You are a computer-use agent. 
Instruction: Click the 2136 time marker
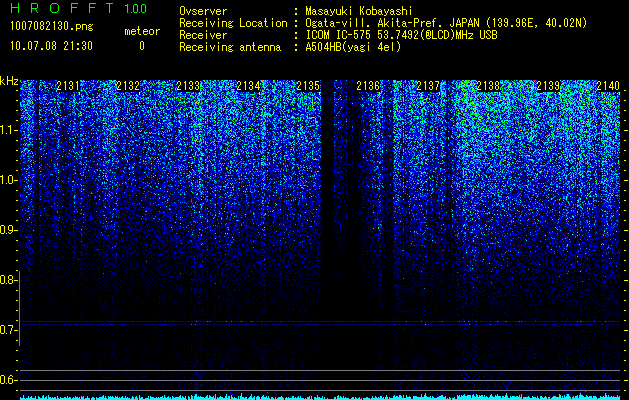pos(368,85)
